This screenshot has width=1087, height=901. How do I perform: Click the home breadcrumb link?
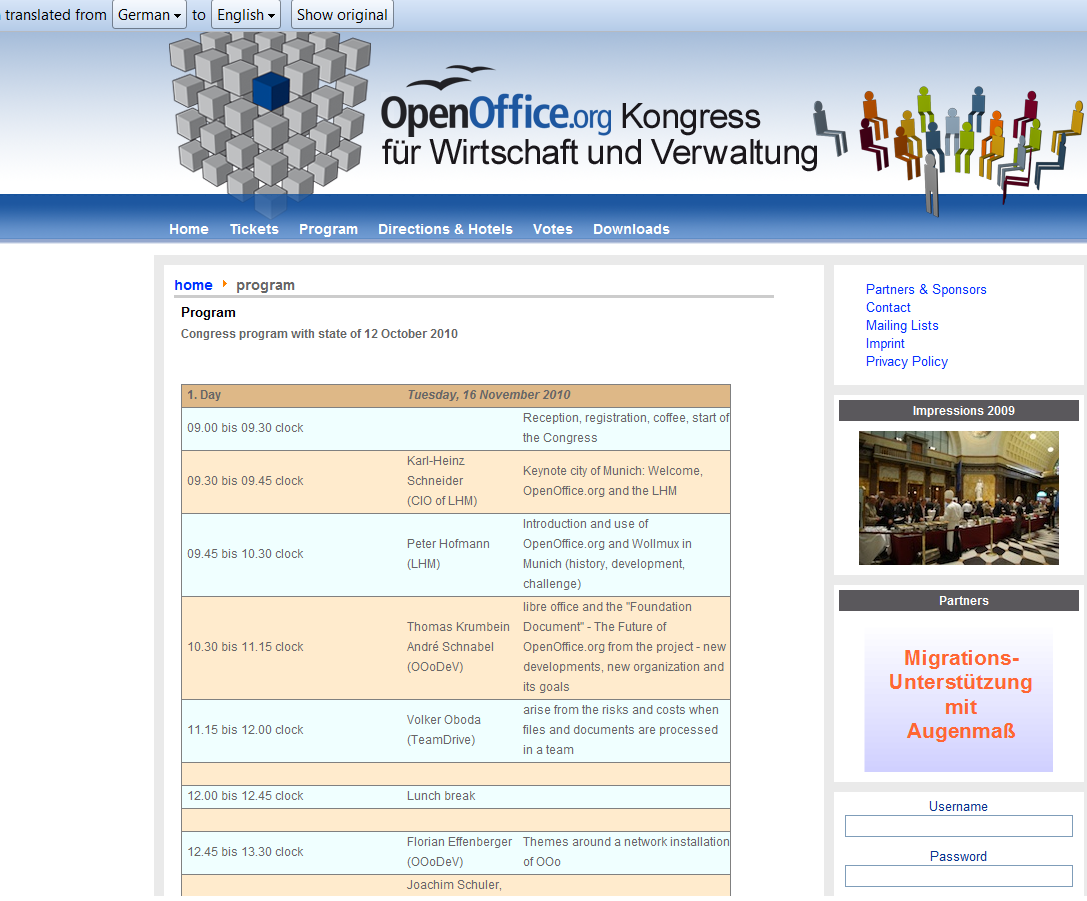tap(193, 285)
